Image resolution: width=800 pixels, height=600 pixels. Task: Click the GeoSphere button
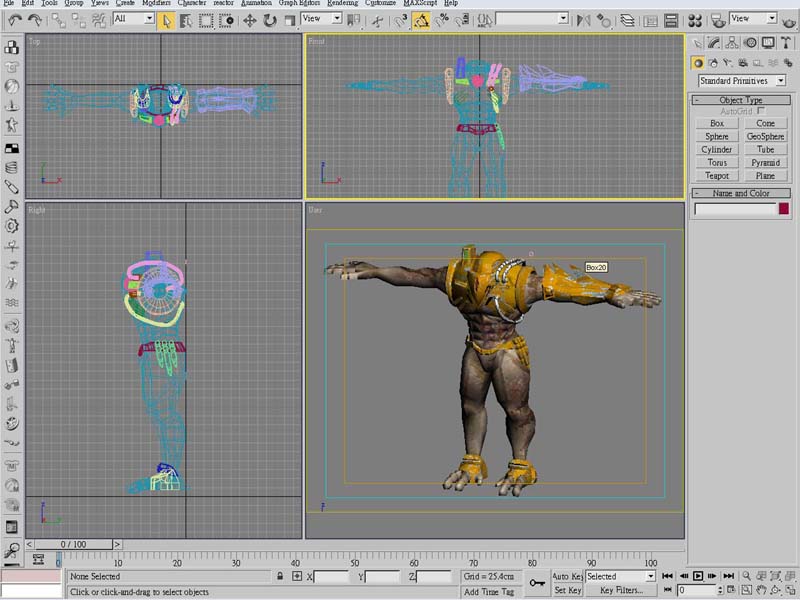pos(765,136)
